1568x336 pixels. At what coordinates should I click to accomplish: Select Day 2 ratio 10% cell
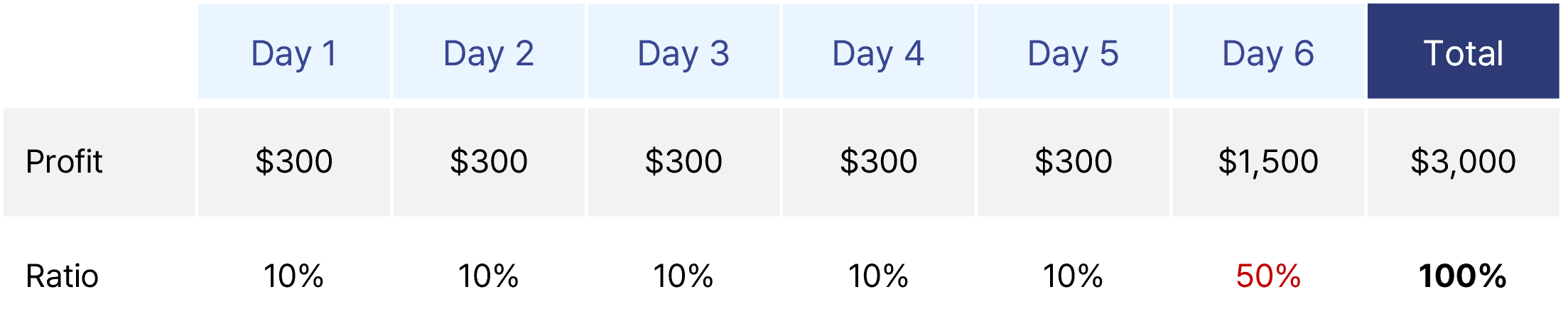pos(489,276)
